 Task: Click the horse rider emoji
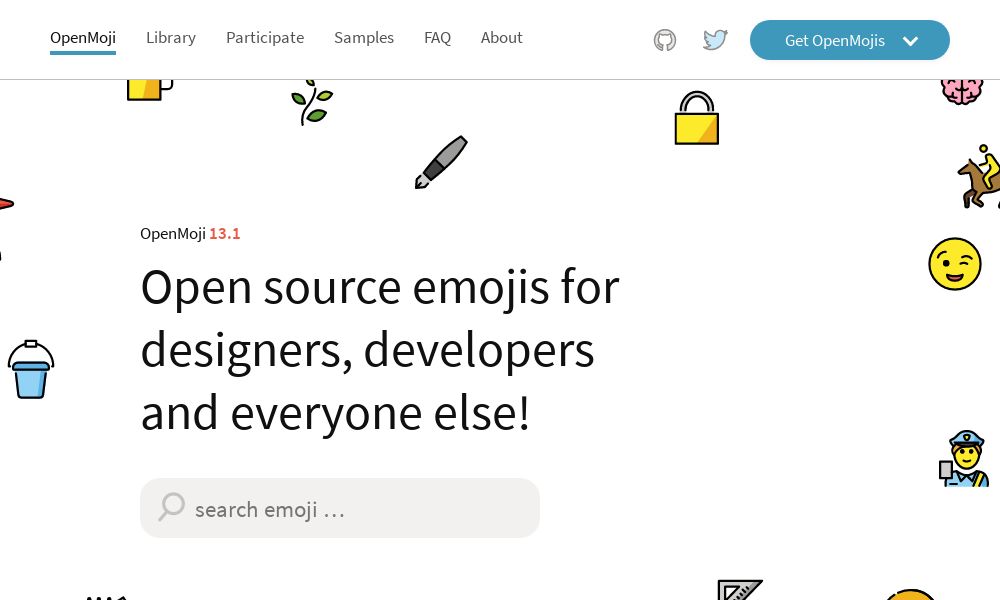pyautogui.click(x=979, y=177)
